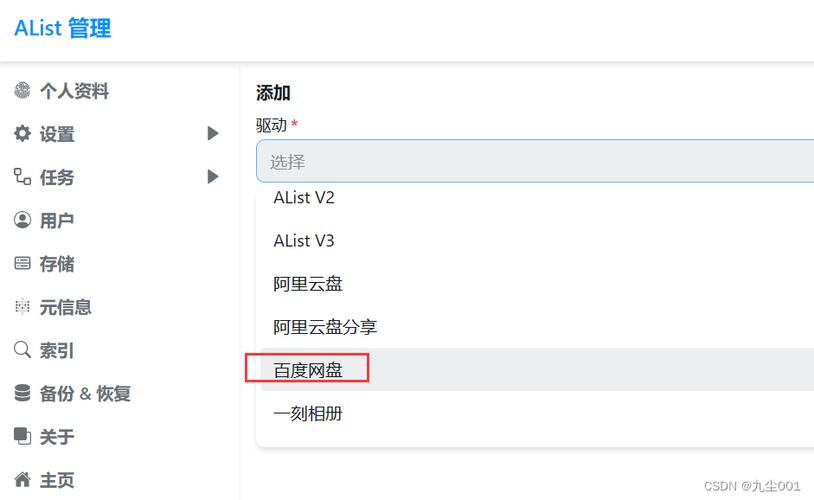This screenshot has width=814, height=500.
Task: Click the 元信息 grid icon
Action: [x=22, y=306]
